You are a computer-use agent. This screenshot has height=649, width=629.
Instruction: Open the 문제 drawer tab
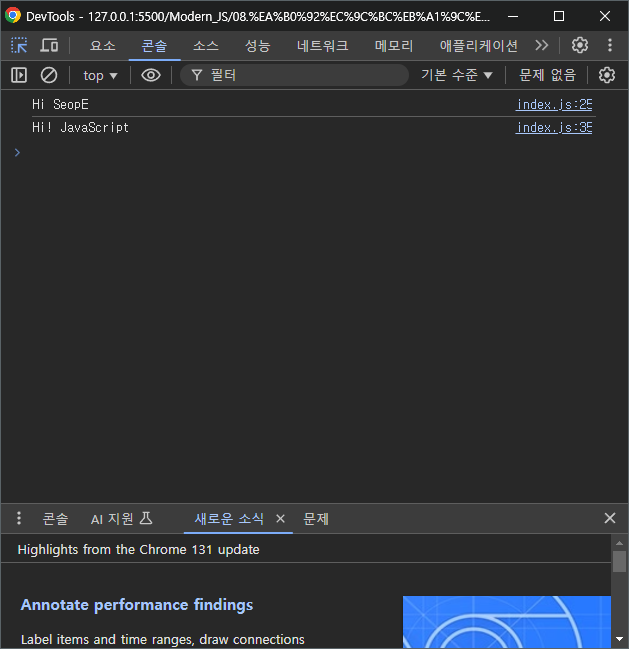tap(316, 519)
